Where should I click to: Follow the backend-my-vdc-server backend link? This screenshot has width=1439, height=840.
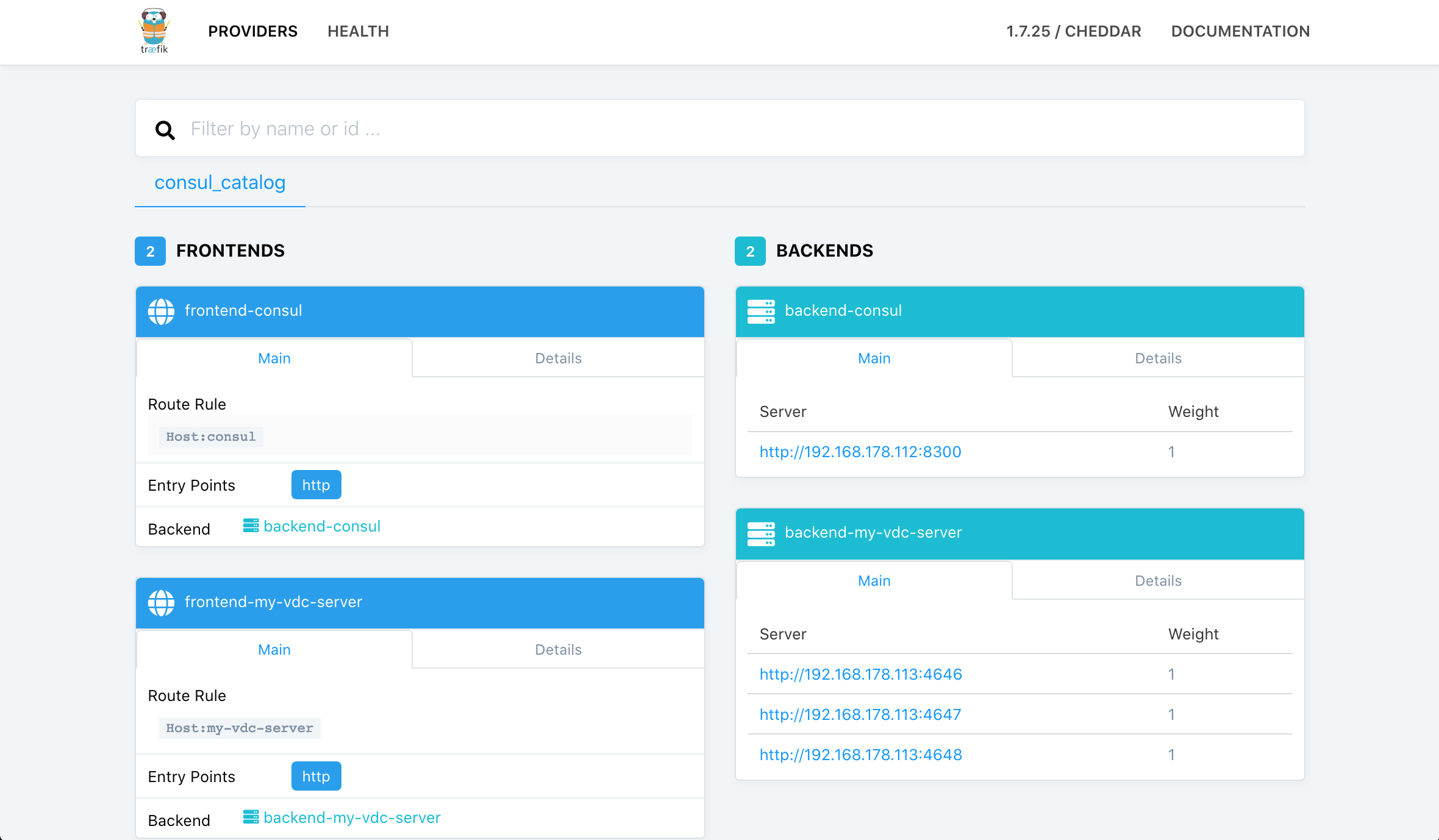click(352, 817)
